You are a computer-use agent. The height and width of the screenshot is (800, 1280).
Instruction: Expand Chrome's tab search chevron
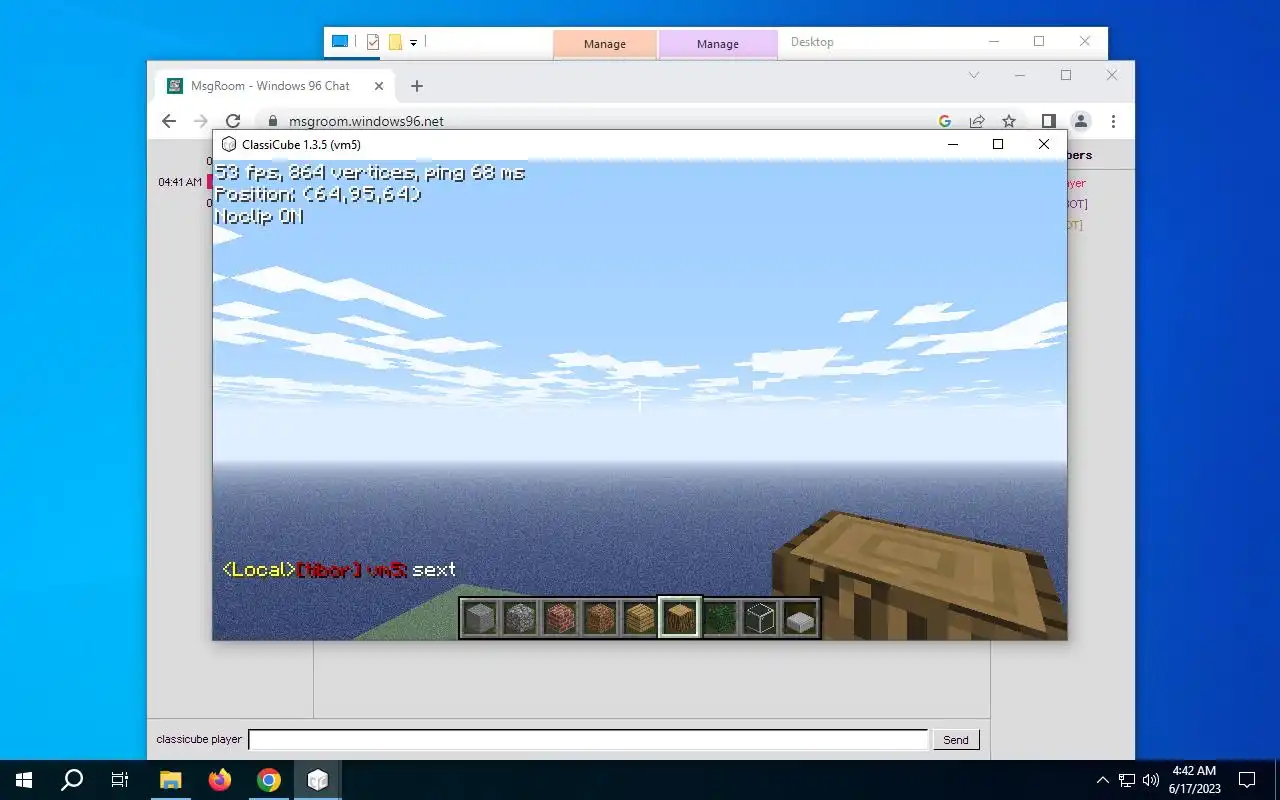tap(974, 75)
